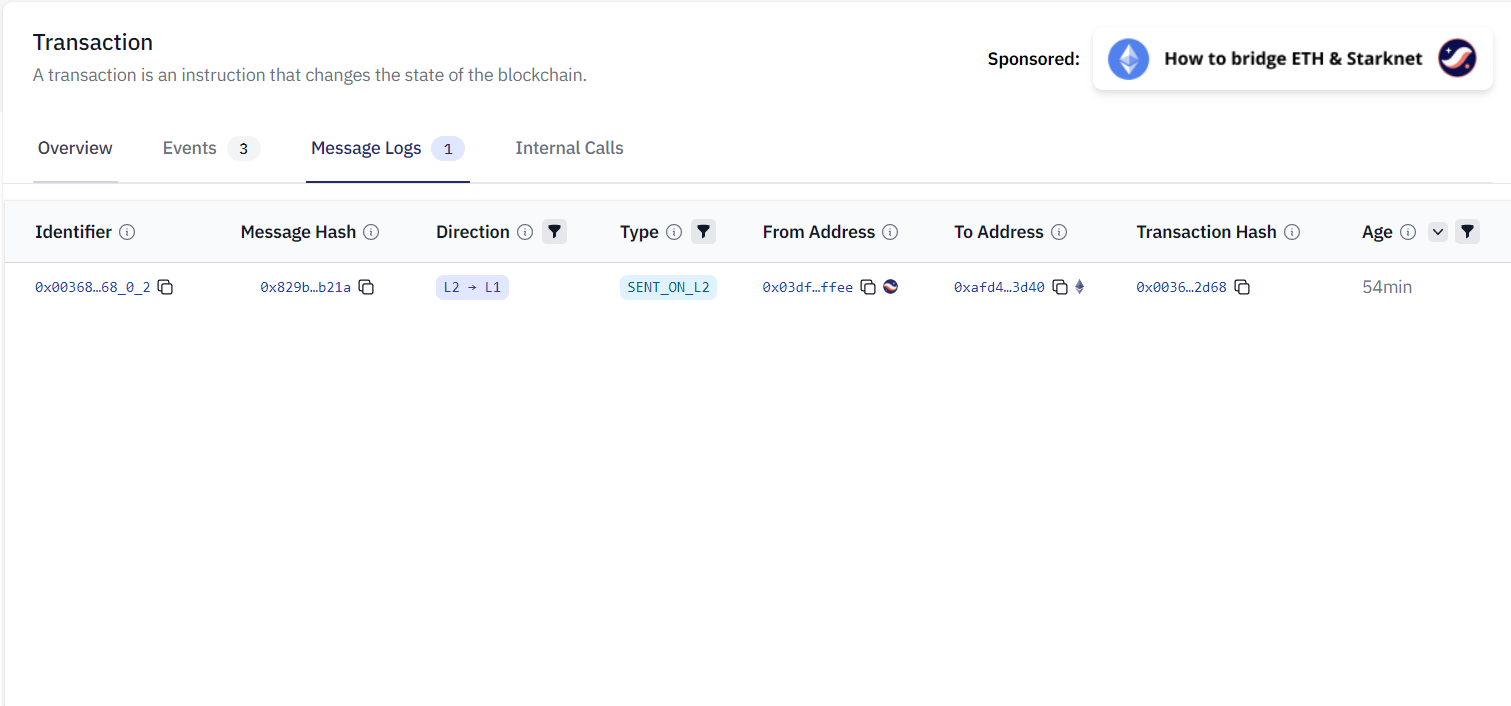Screen dimensions: 1511x706
Task: Click the info icon beside Message Hash
Action: (371, 232)
